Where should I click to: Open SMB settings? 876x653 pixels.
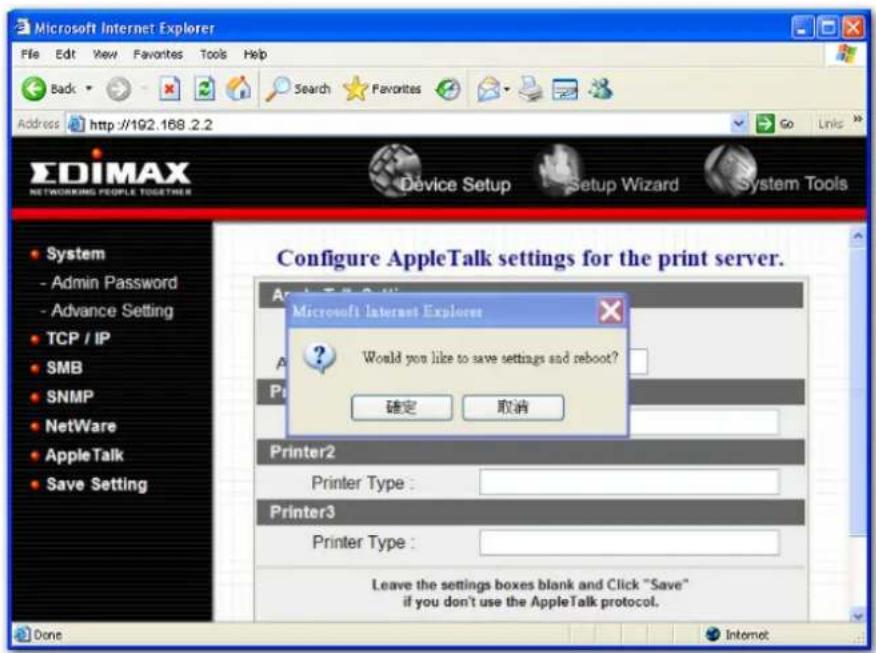pos(64,368)
